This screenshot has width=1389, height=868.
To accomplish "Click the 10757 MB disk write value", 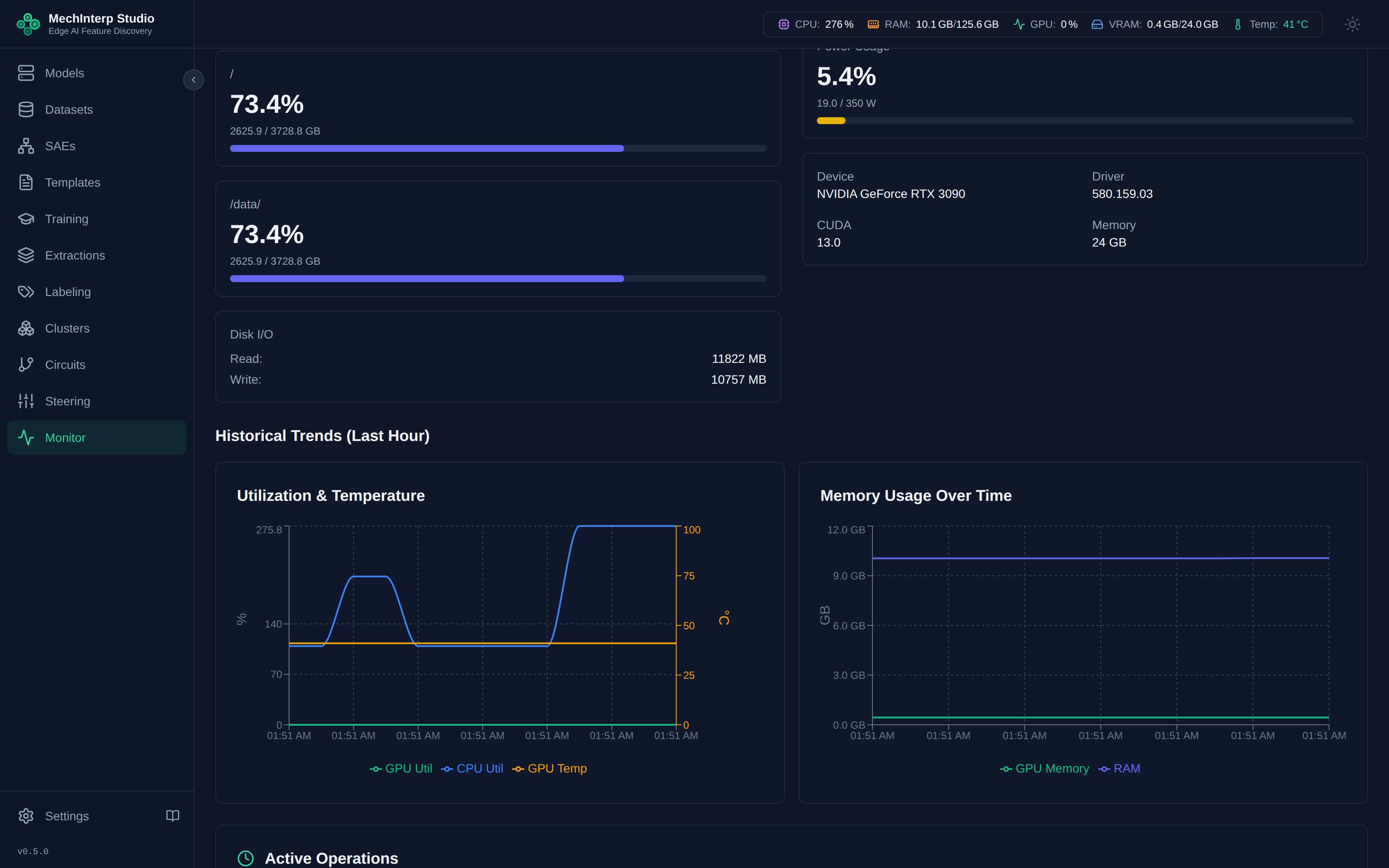I will point(738,379).
